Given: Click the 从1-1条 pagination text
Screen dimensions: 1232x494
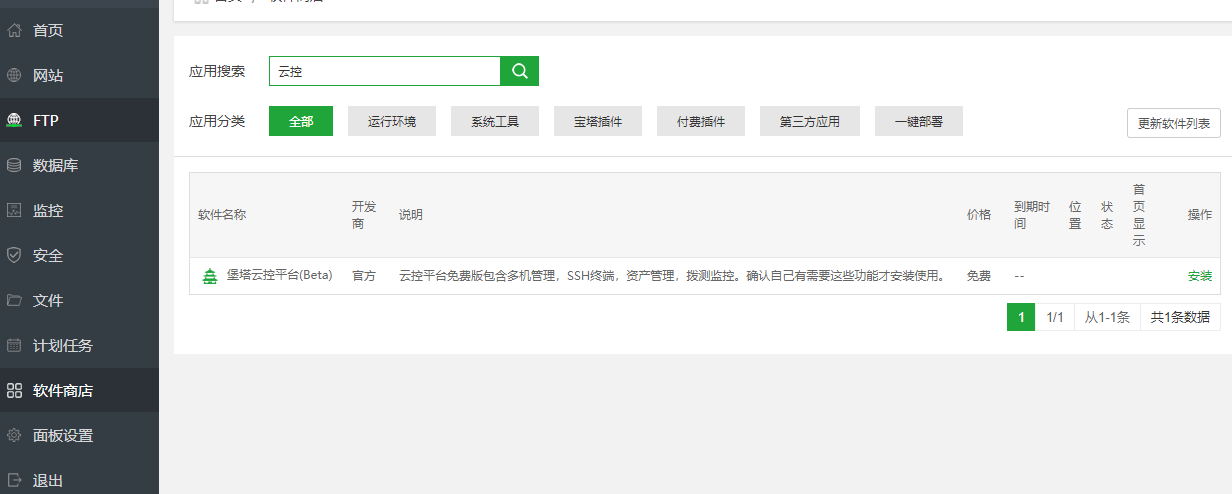Looking at the screenshot, I should (1107, 318).
